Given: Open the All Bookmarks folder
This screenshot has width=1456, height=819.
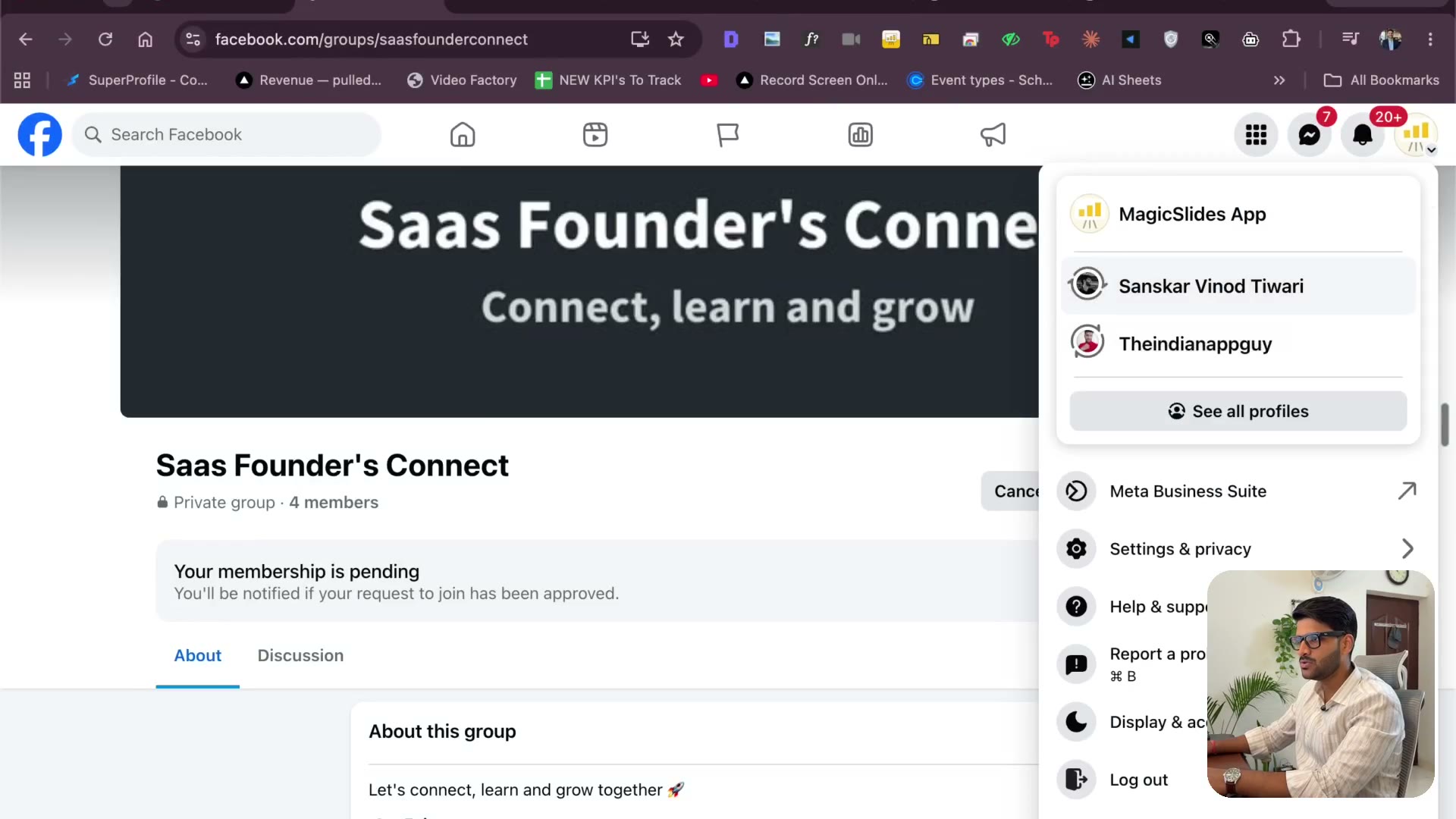Looking at the screenshot, I should click(x=1381, y=80).
